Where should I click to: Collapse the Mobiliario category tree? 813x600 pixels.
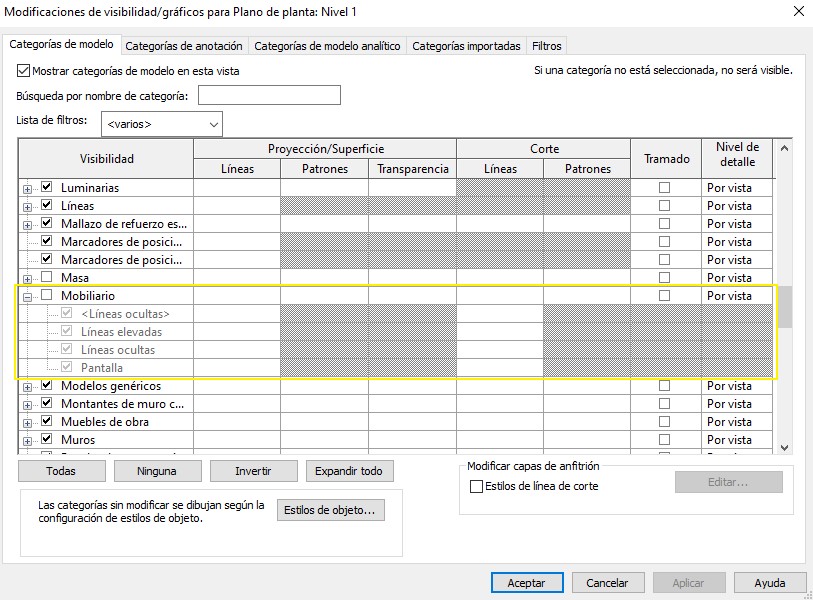tap(27, 296)
